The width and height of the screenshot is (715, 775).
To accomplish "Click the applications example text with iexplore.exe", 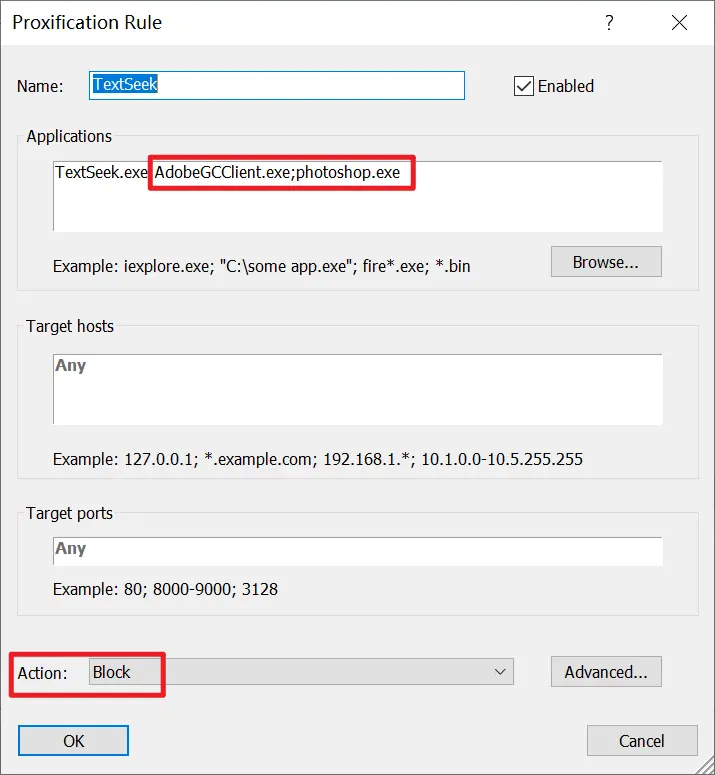I will (261, 266).
